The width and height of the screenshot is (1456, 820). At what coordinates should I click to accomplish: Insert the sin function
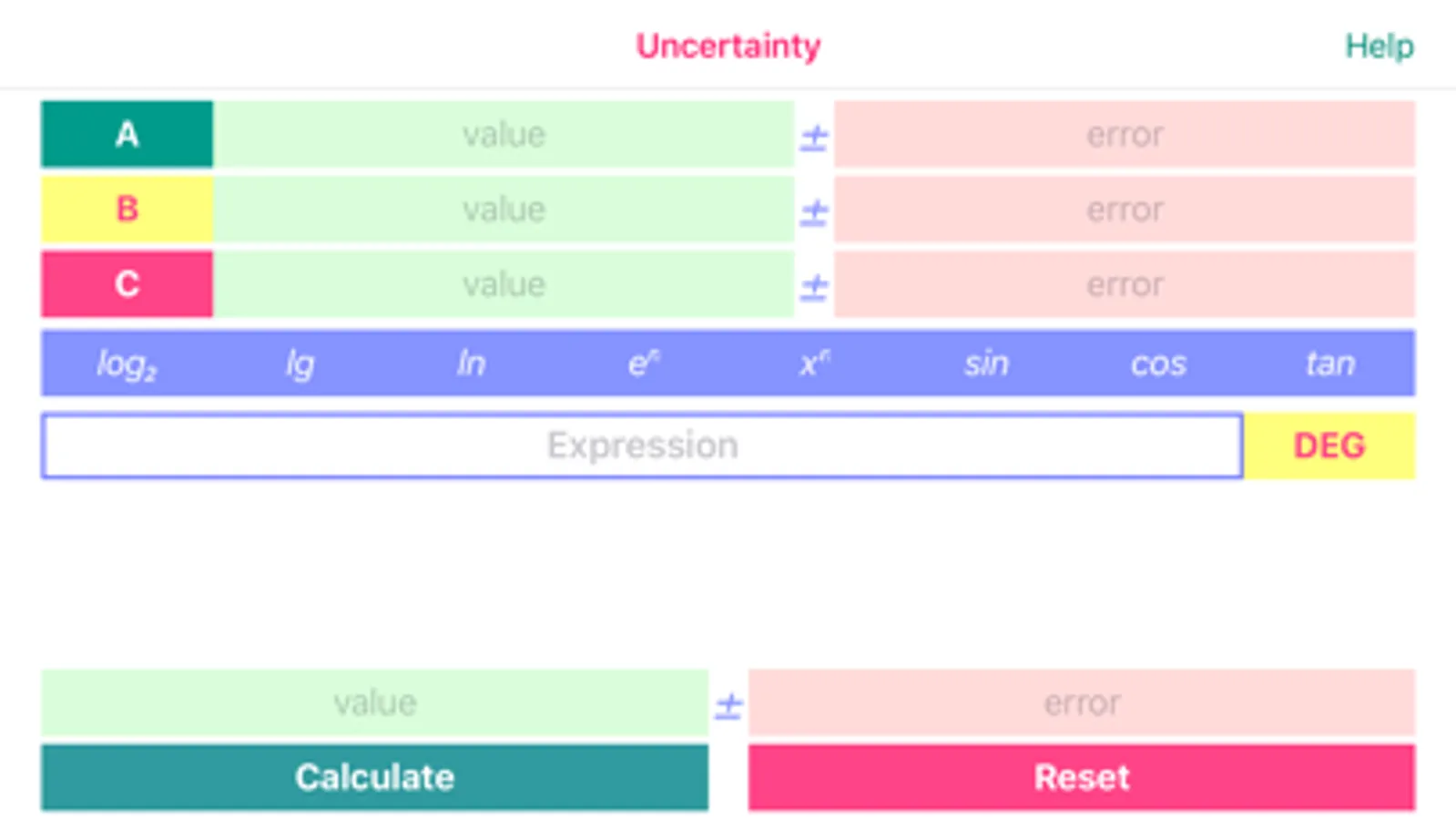tap(986, 364)
